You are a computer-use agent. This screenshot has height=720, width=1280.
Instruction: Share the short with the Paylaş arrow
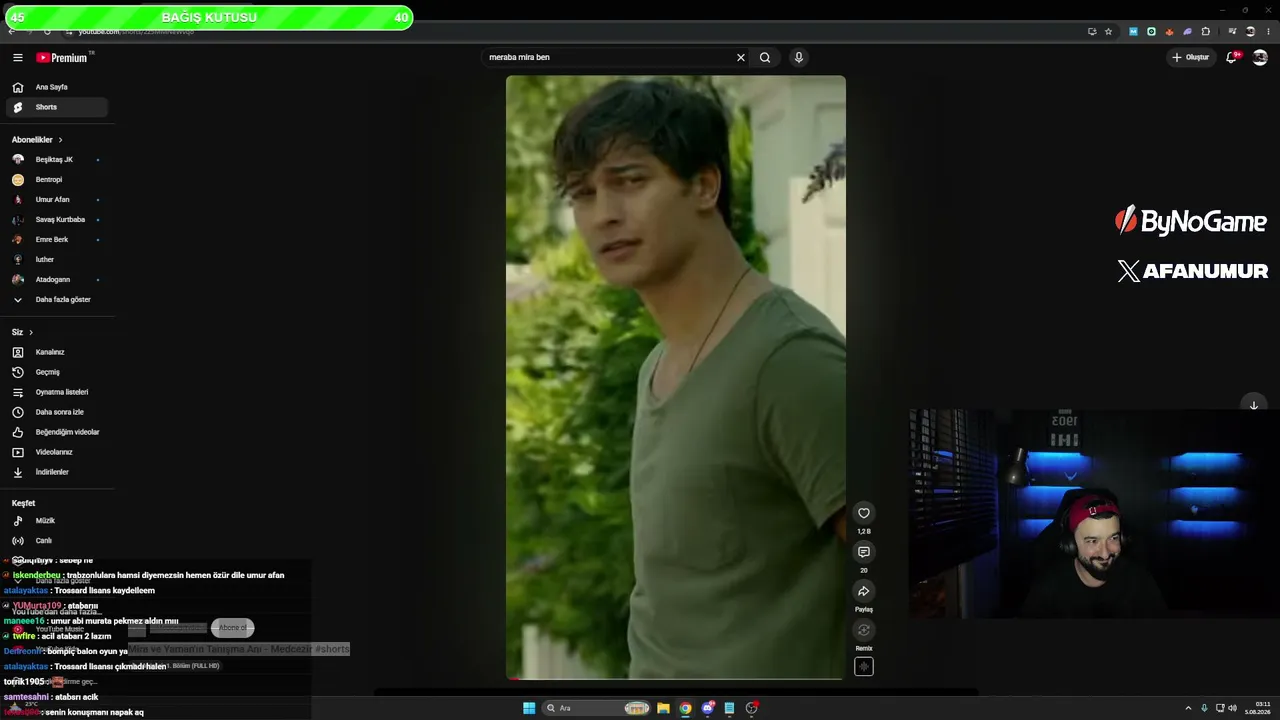pos(864,591)
